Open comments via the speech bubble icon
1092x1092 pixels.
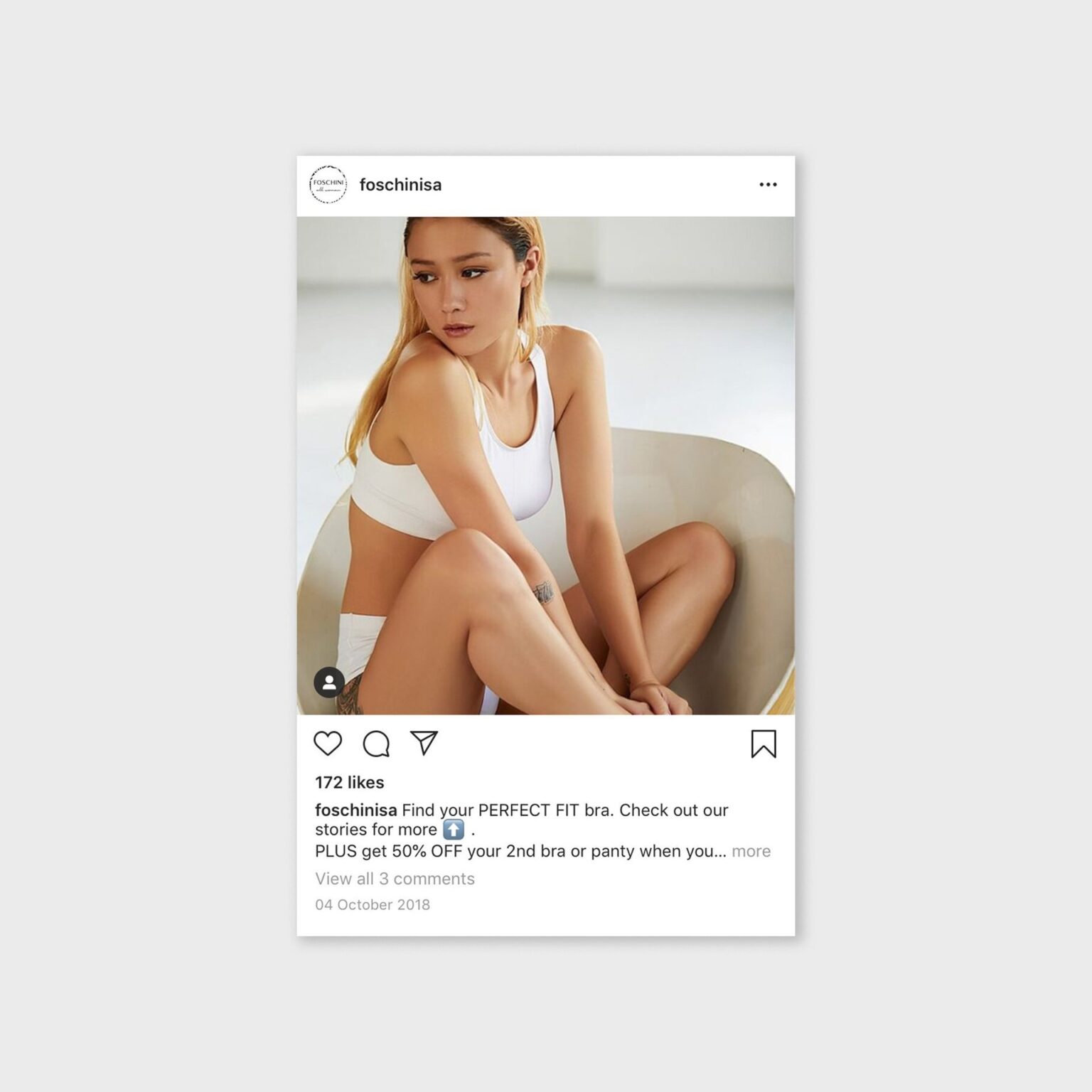coord(376,744)
